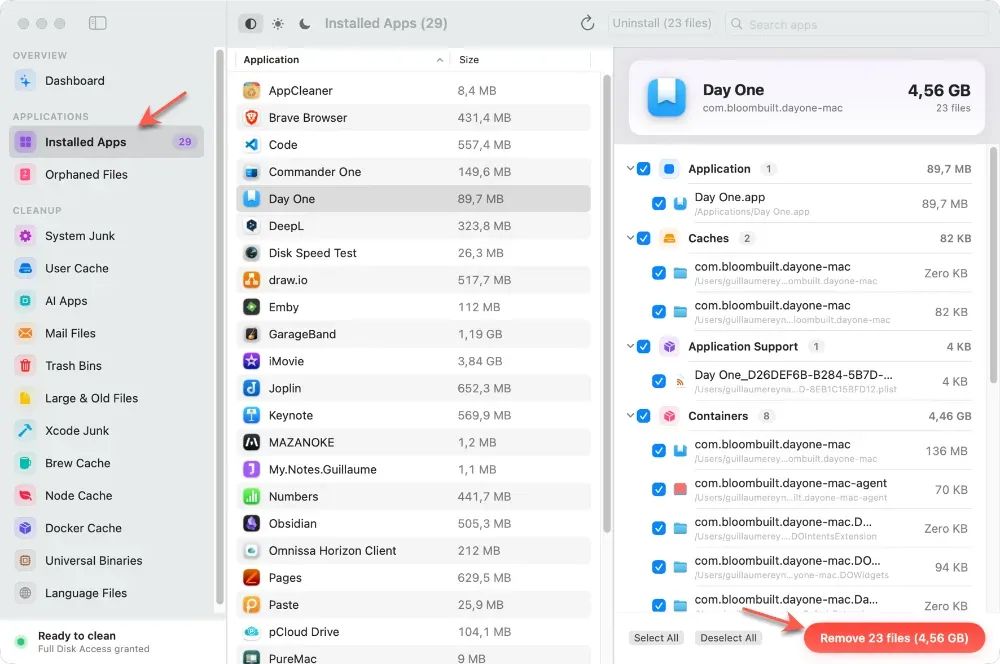This screenshot has height=664, width=1000.
Task: Click the draw.io app icon
Action: [251, 280]
